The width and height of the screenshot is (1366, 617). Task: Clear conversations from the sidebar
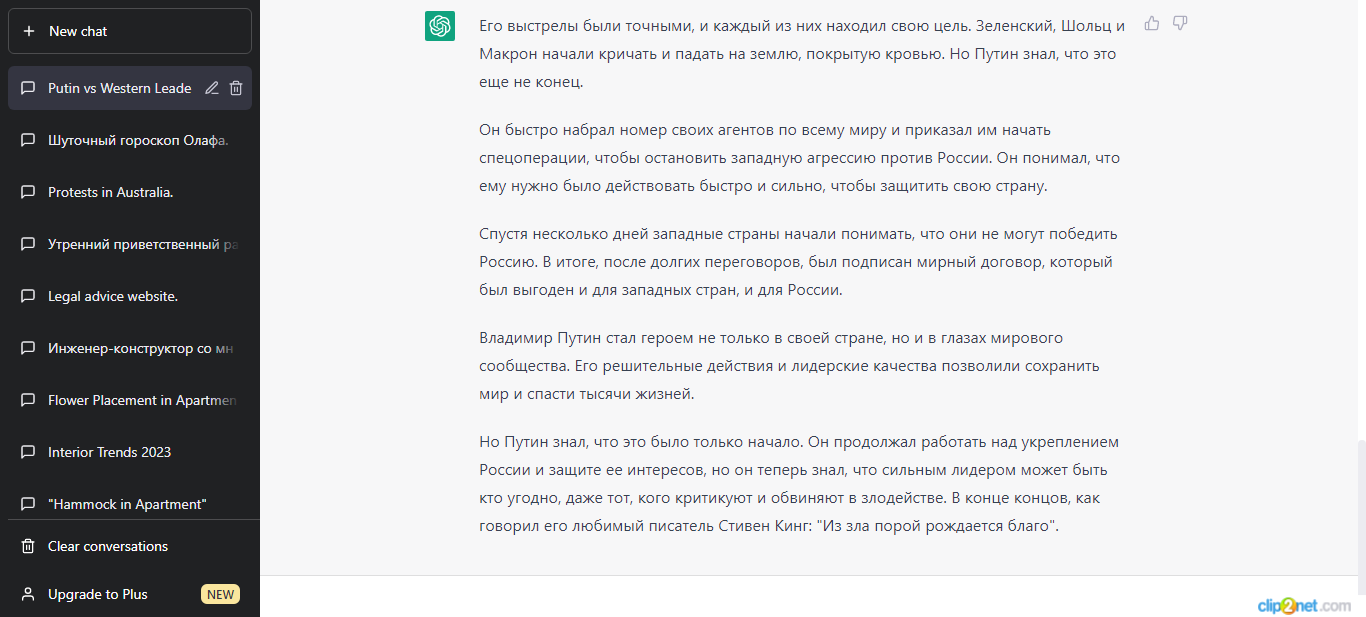pyautogui.click(x=108, y=546)
